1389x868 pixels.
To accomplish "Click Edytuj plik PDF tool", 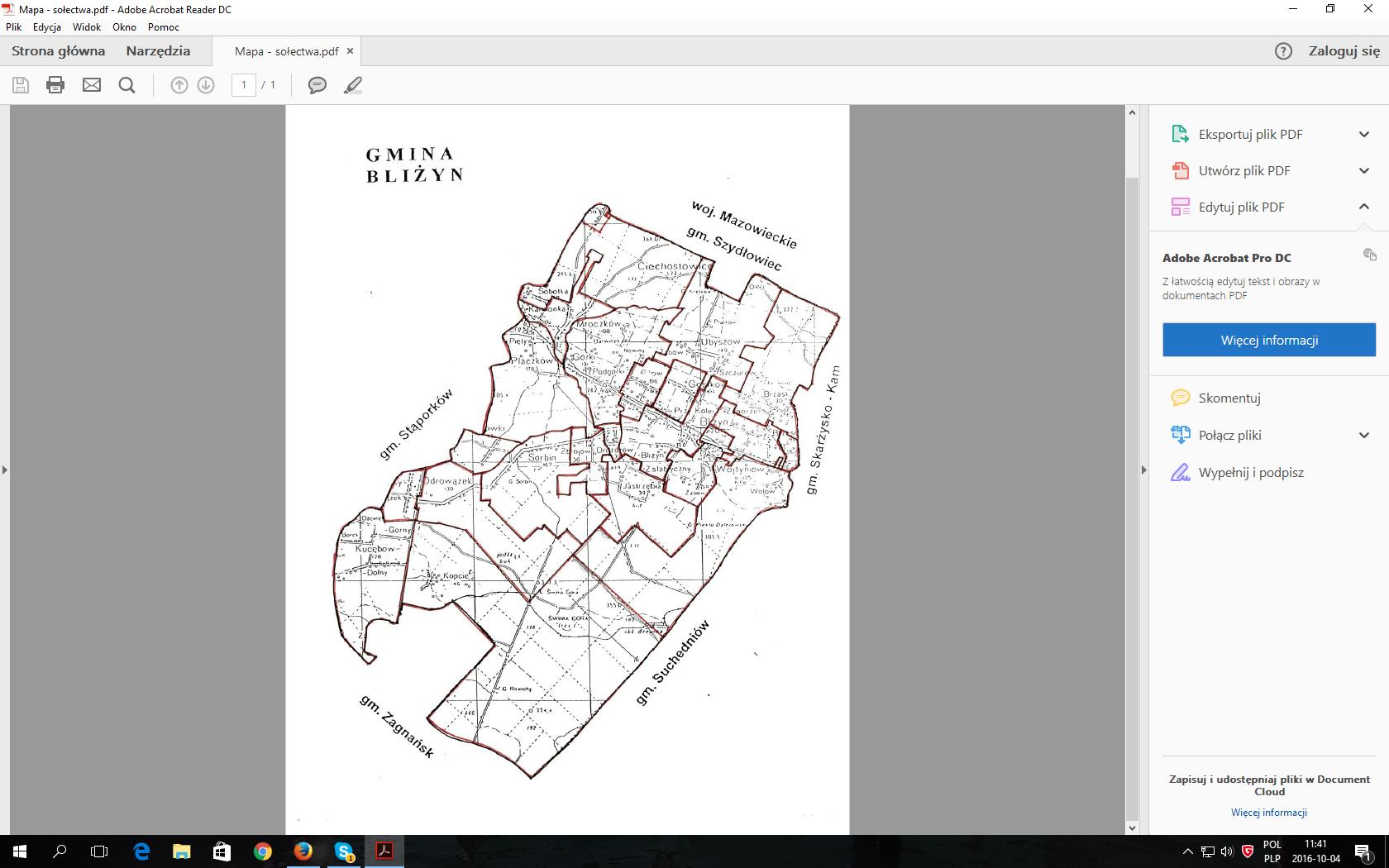I will coord(1242,207).
